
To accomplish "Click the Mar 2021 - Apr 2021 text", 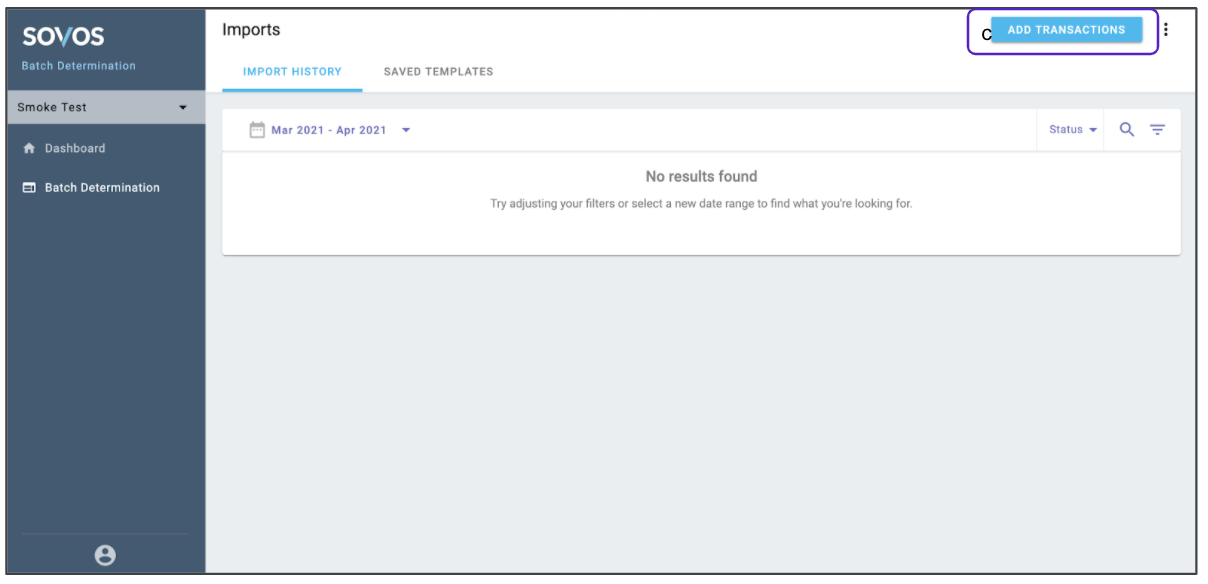I will click(x=328, y=130).
